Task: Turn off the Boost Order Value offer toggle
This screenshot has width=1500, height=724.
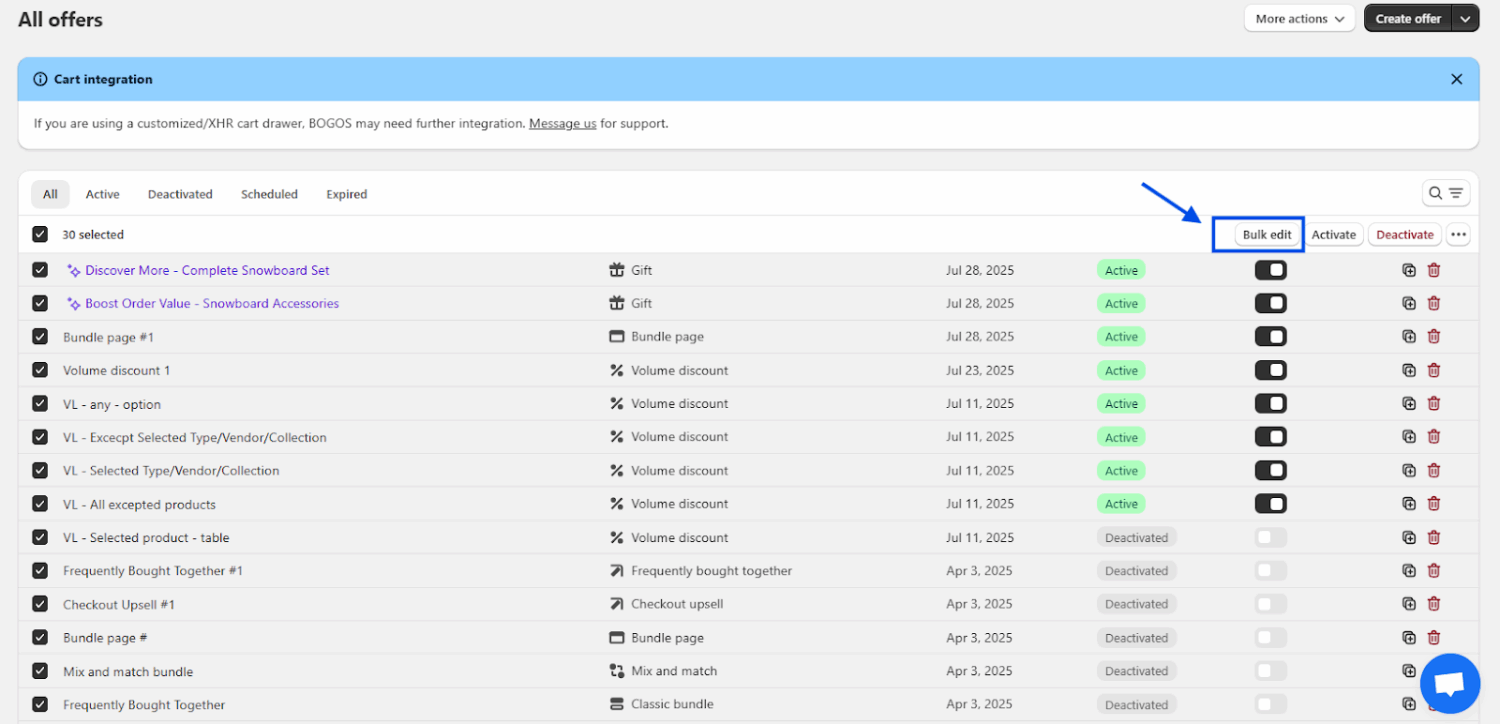Action: click(1271, 303)
